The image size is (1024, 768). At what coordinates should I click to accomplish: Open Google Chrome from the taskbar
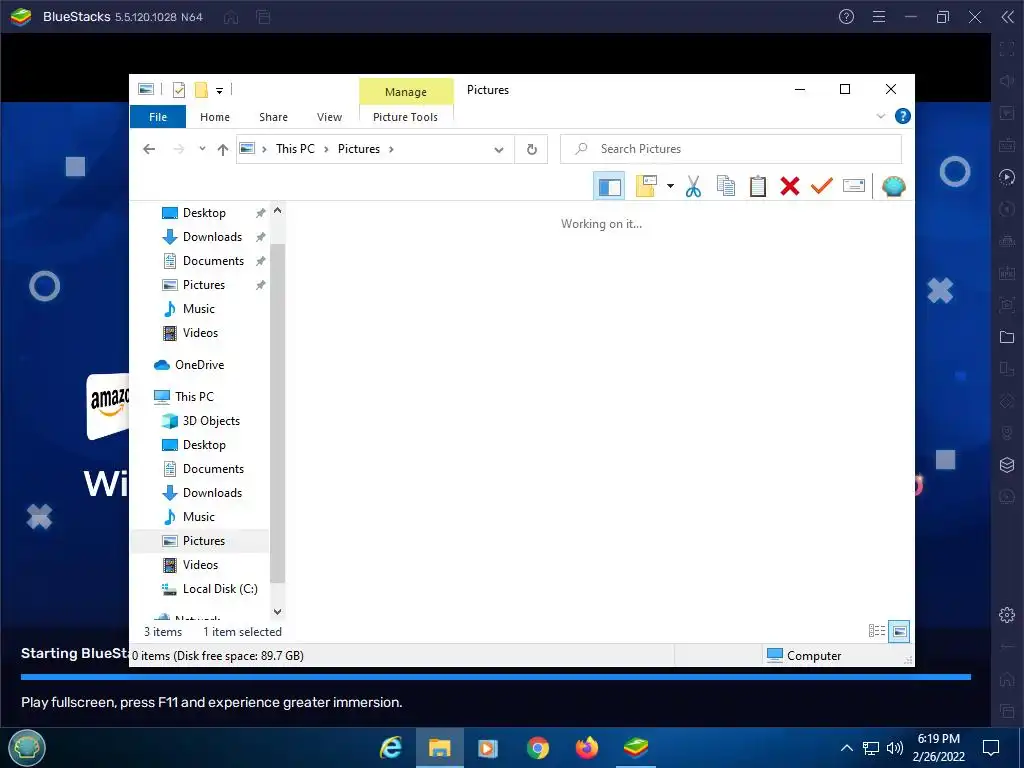537,747
